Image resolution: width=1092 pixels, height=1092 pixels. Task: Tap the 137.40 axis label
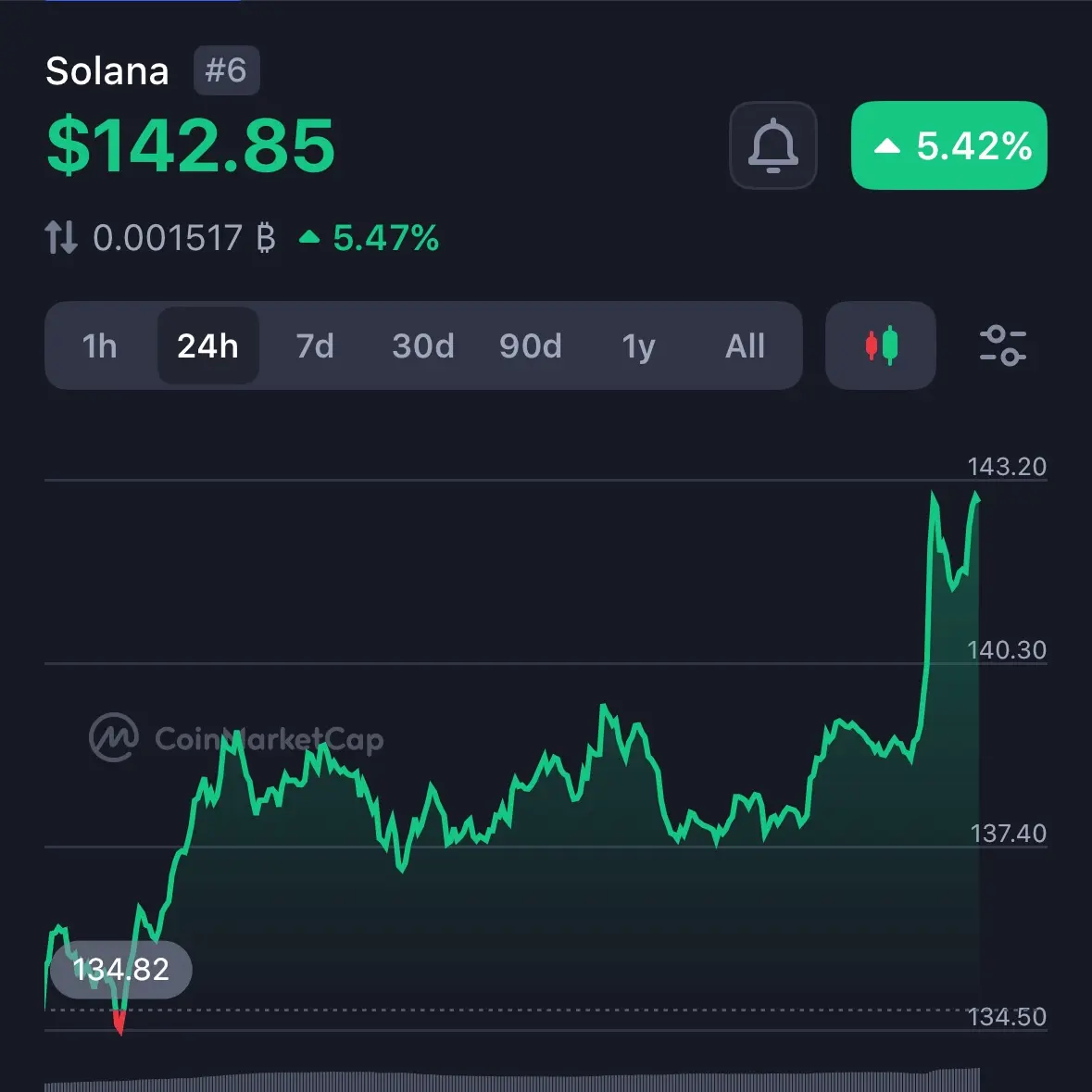point(1008,834)
